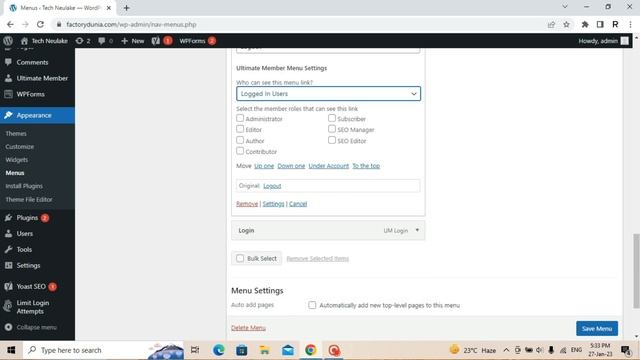Open the comments bubble in admin bar

102,41
